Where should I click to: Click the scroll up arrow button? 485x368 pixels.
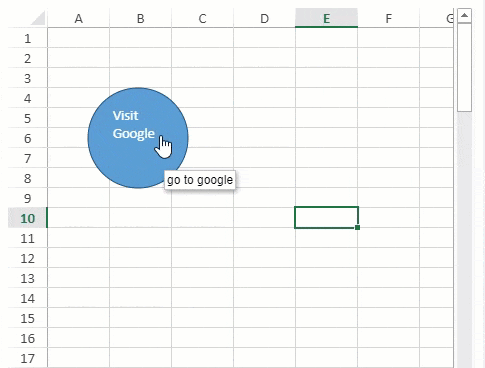tap(464, 15)
